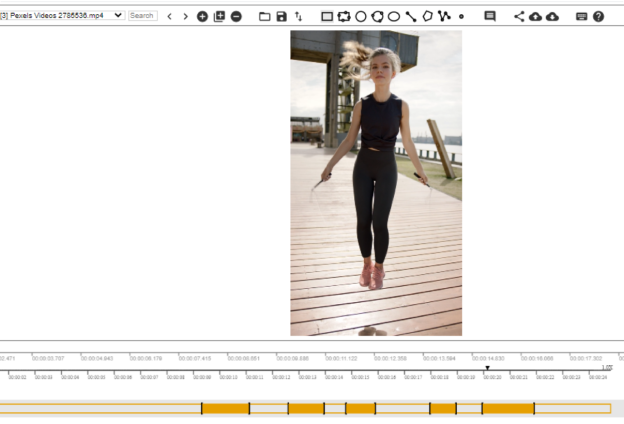Click the 00:00:03.707 time label
The height and width of the screenshot is (424, 624).
tap(48, 358)
